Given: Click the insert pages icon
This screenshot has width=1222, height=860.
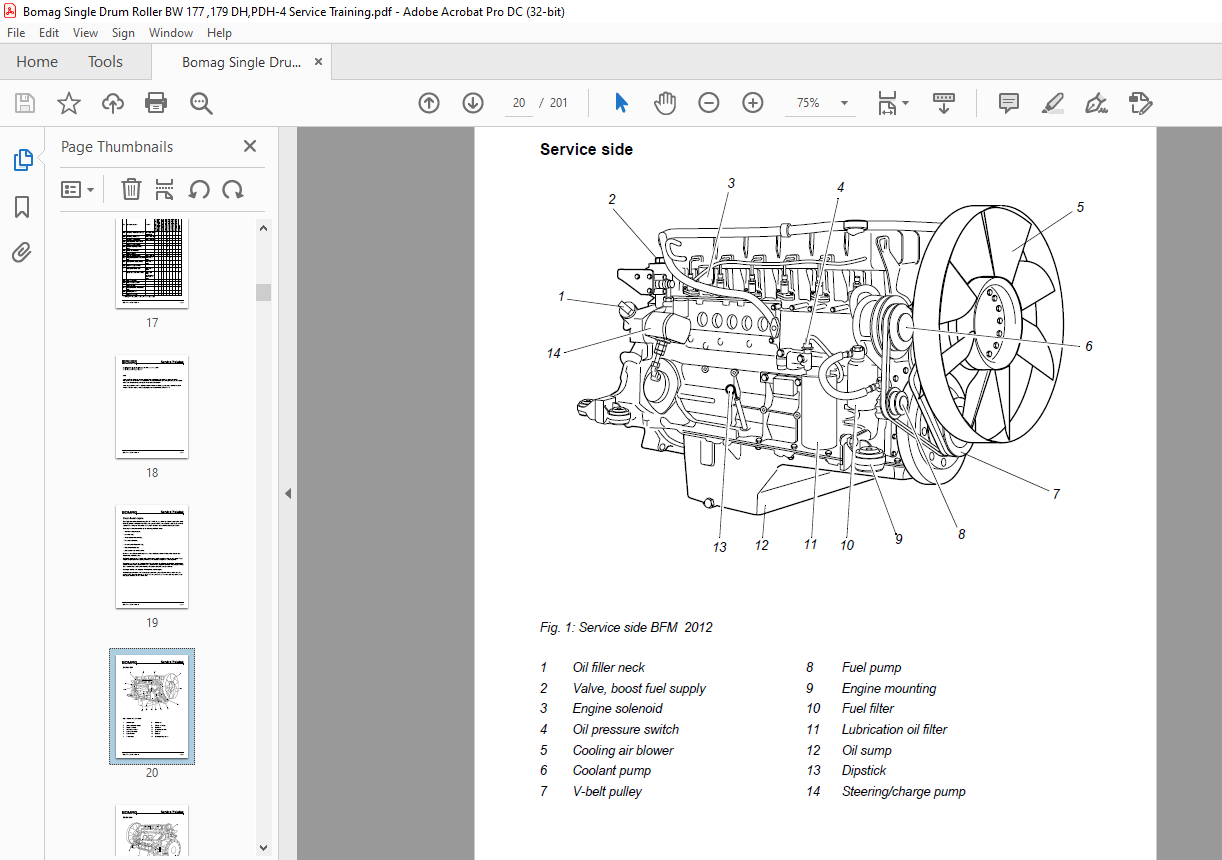Looking at the screenshot, I should pyautogui.click(x=165, y=189).
